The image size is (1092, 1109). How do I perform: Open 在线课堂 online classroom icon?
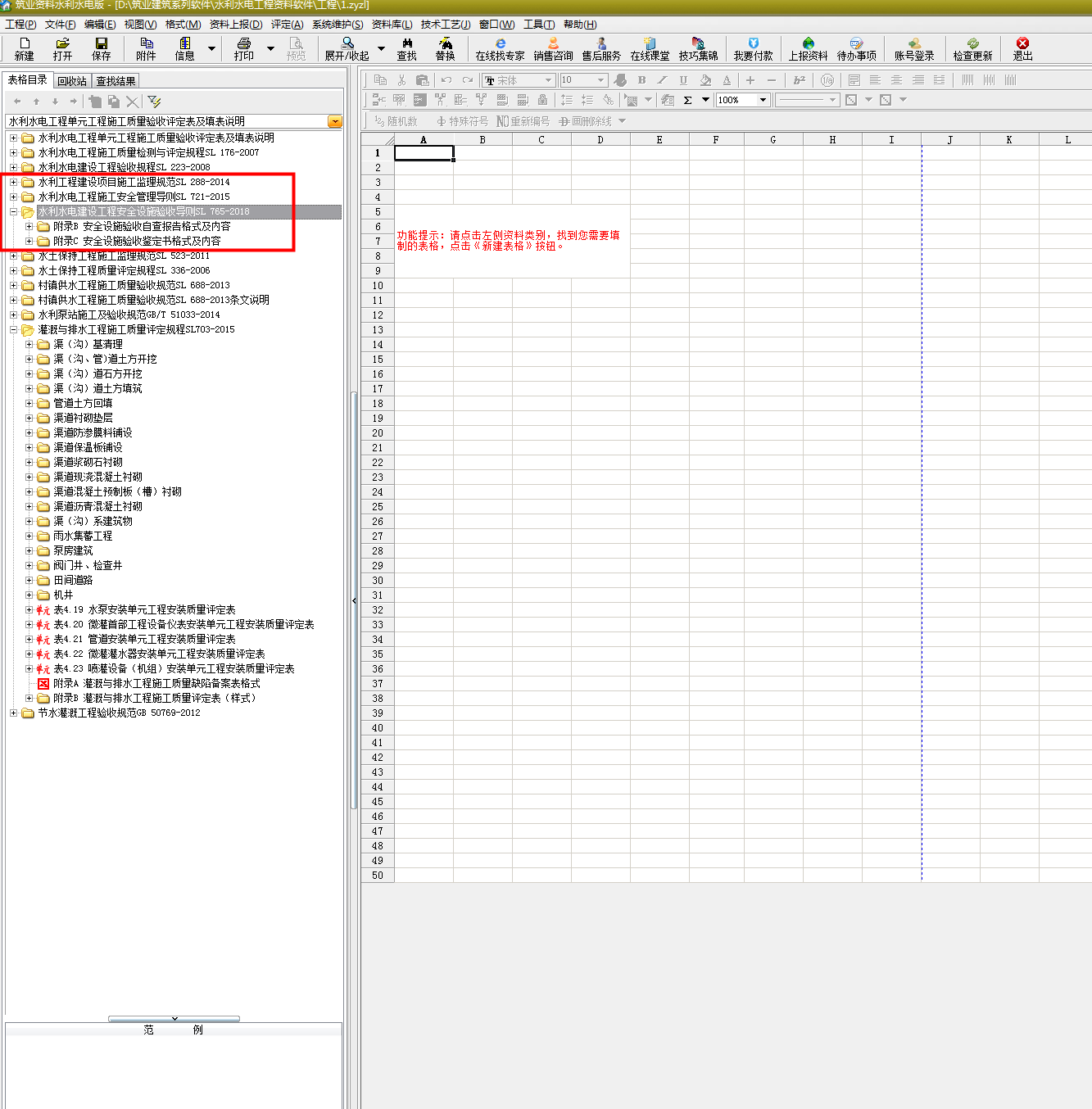(x=650, y=49)
